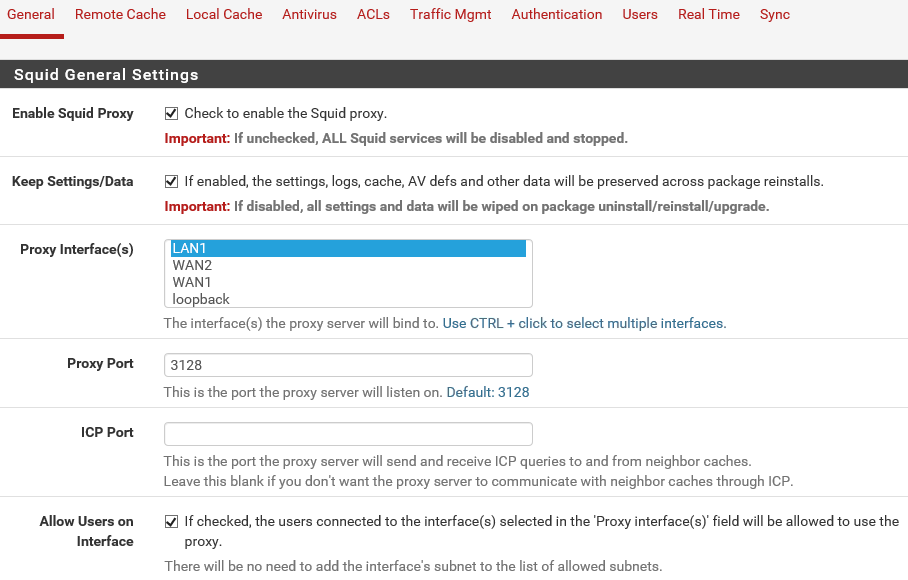Screen dimensions: 908x580
Task: Select the General tab
Action: [31, 14]
